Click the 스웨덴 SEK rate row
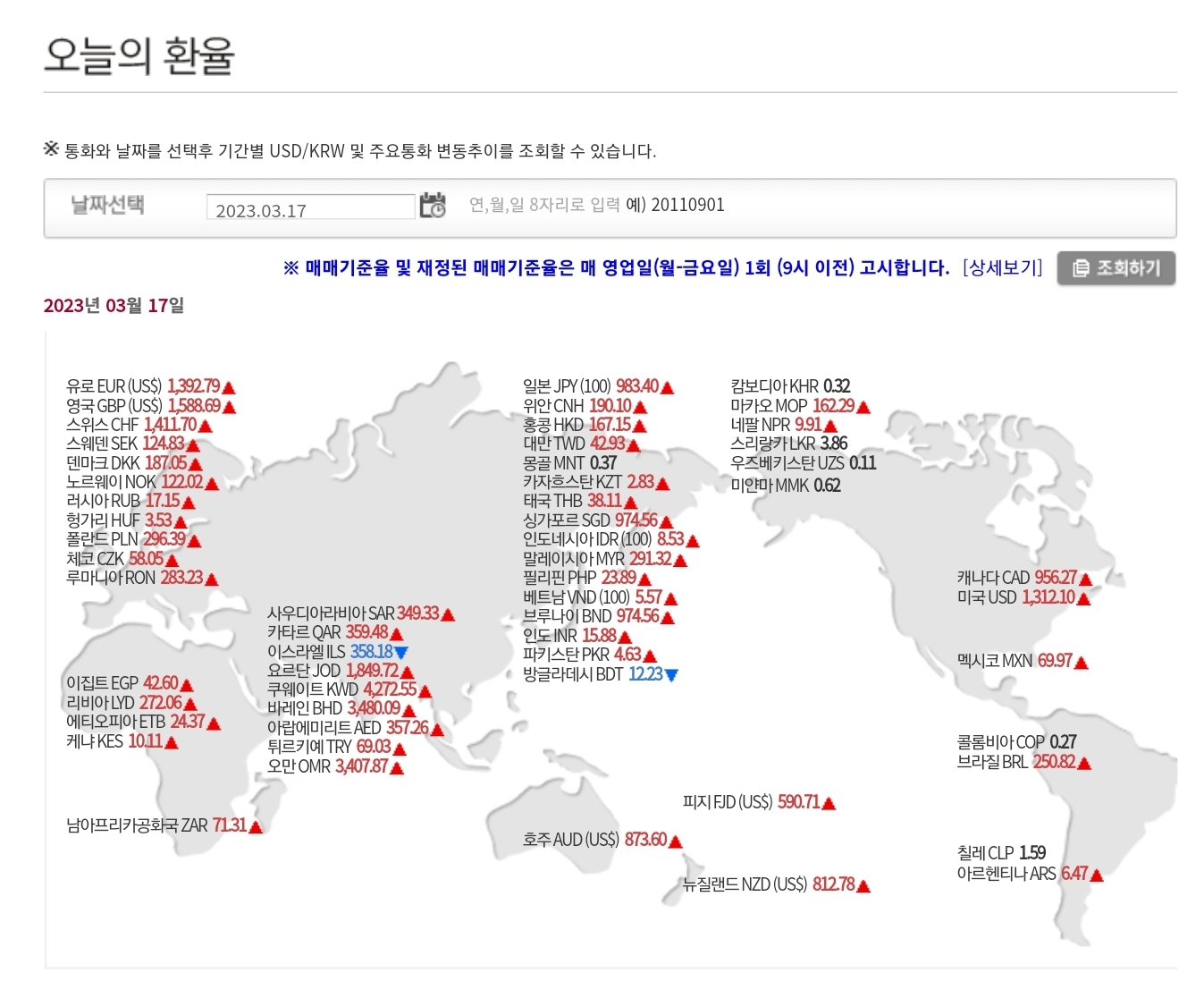 (x=133, y=444)
